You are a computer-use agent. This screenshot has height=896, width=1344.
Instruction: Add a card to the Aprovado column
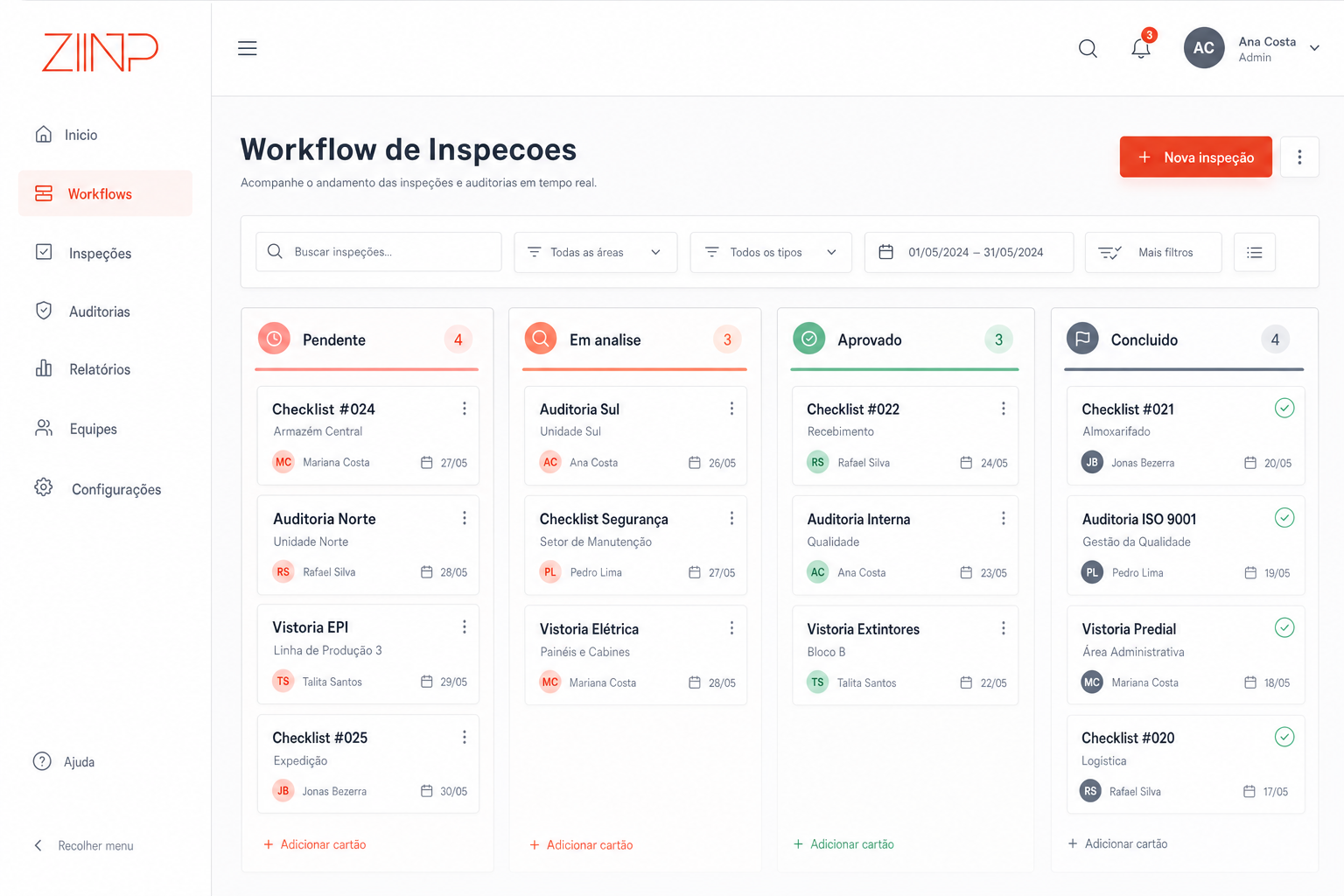click(843, 844)
